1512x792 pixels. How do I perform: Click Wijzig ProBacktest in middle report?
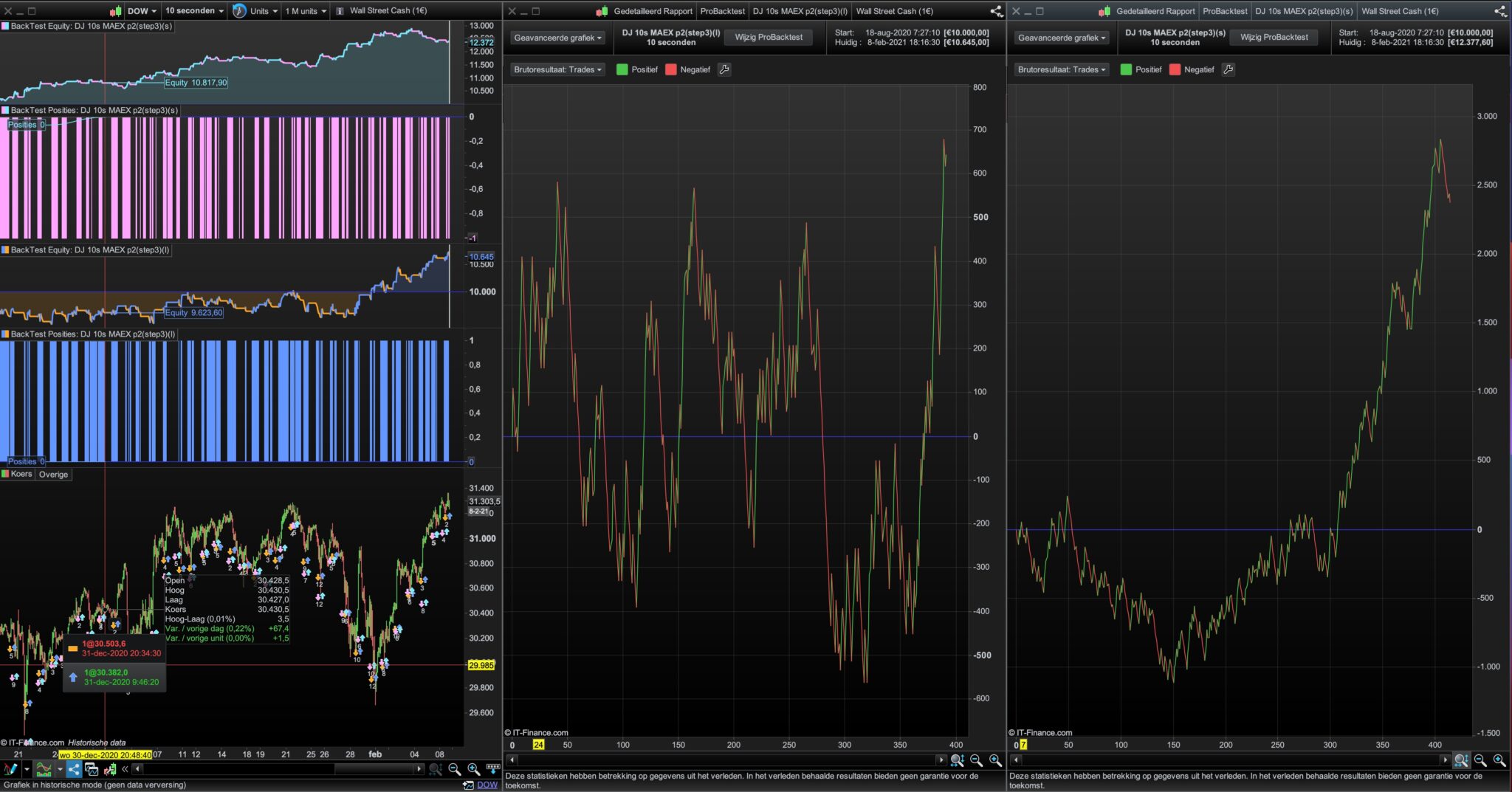pyautogui.click(x=769, y=37)
